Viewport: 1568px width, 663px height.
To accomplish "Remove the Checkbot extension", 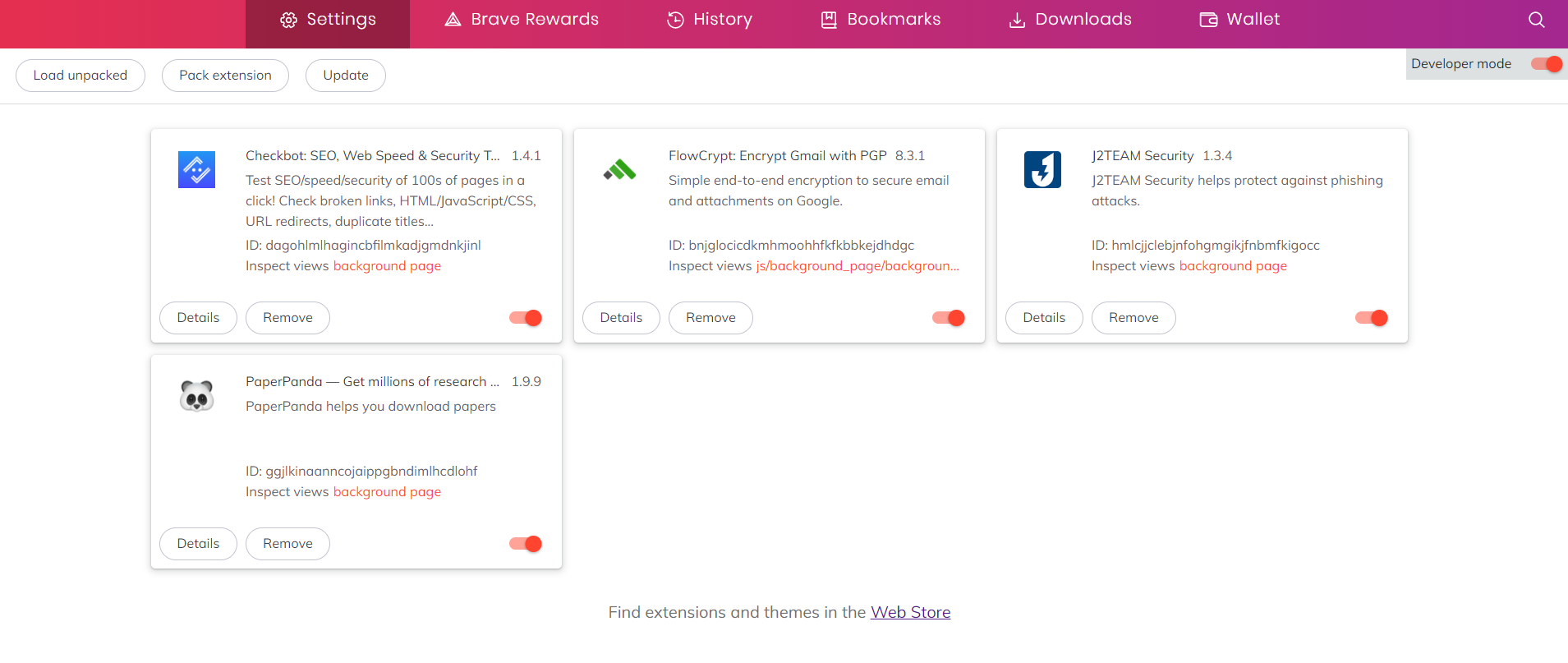I will (287, 318).
